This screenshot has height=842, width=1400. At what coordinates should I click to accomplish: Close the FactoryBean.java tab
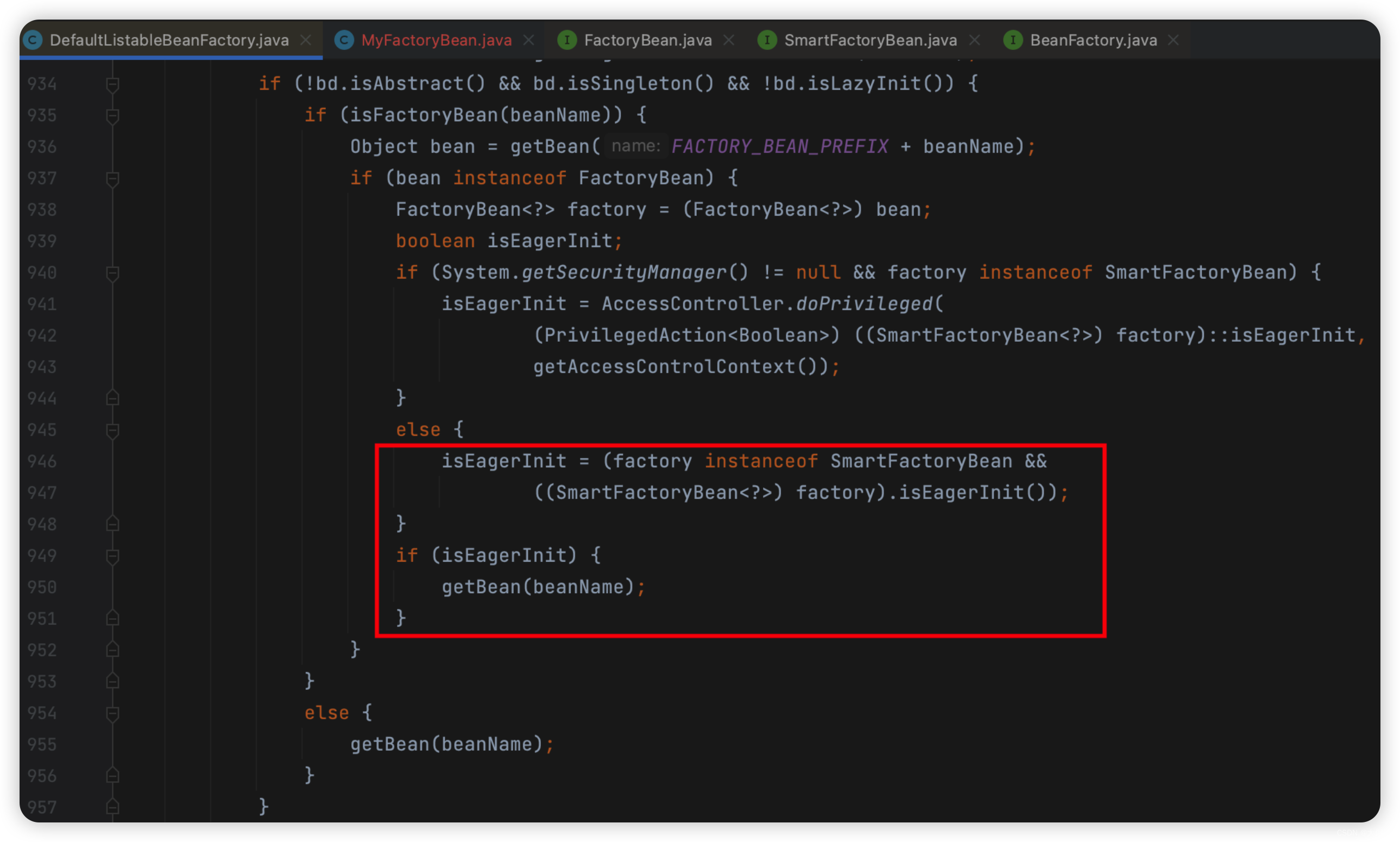pos(729,40)
